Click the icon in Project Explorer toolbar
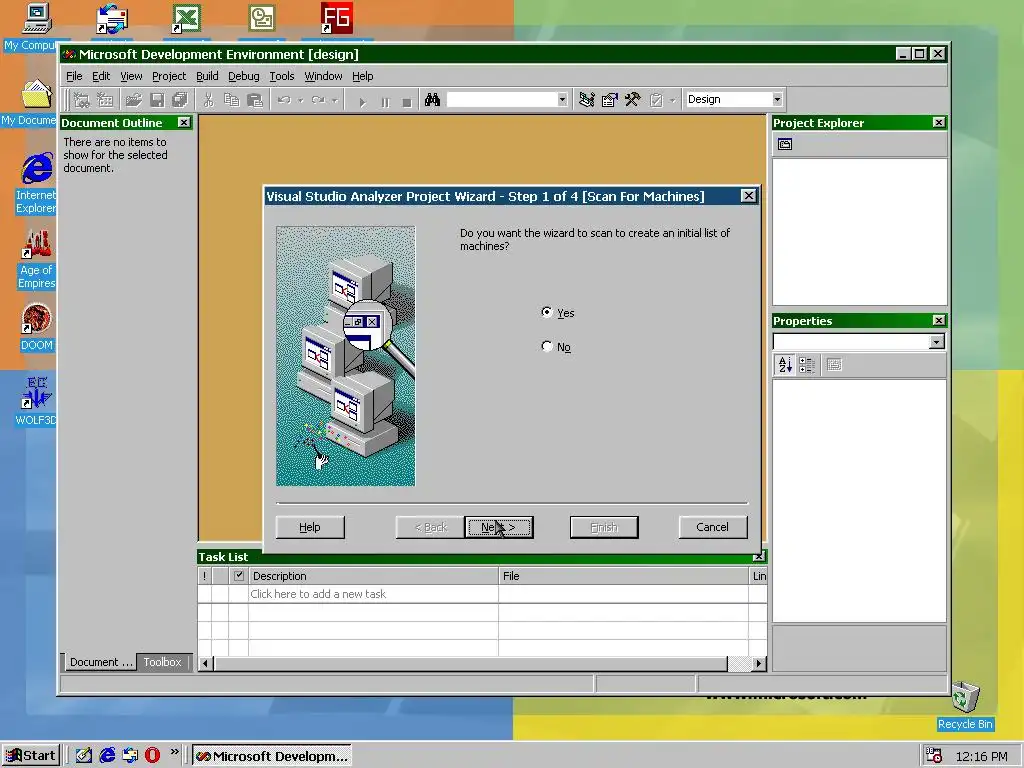This screenshot has width=1024, height=768. pos(785,144)
